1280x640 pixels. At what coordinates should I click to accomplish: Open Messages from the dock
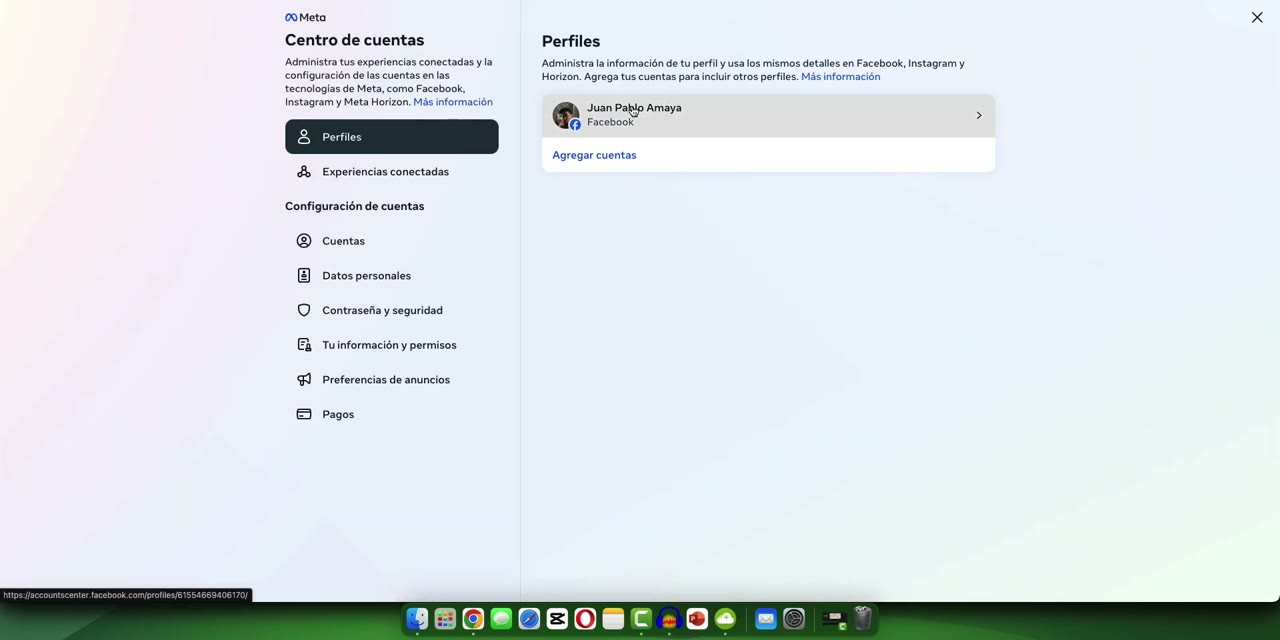[x=501, y=620]
